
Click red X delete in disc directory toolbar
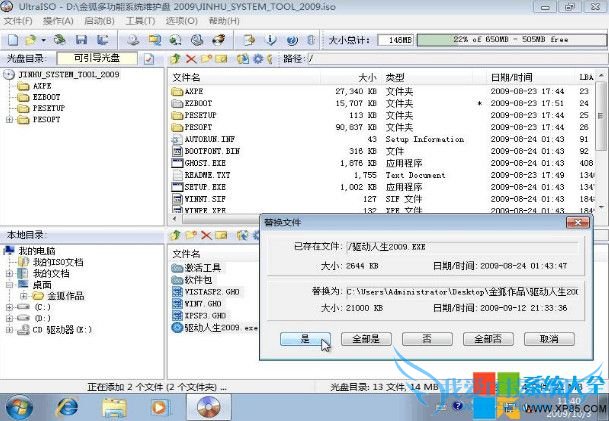191,59
